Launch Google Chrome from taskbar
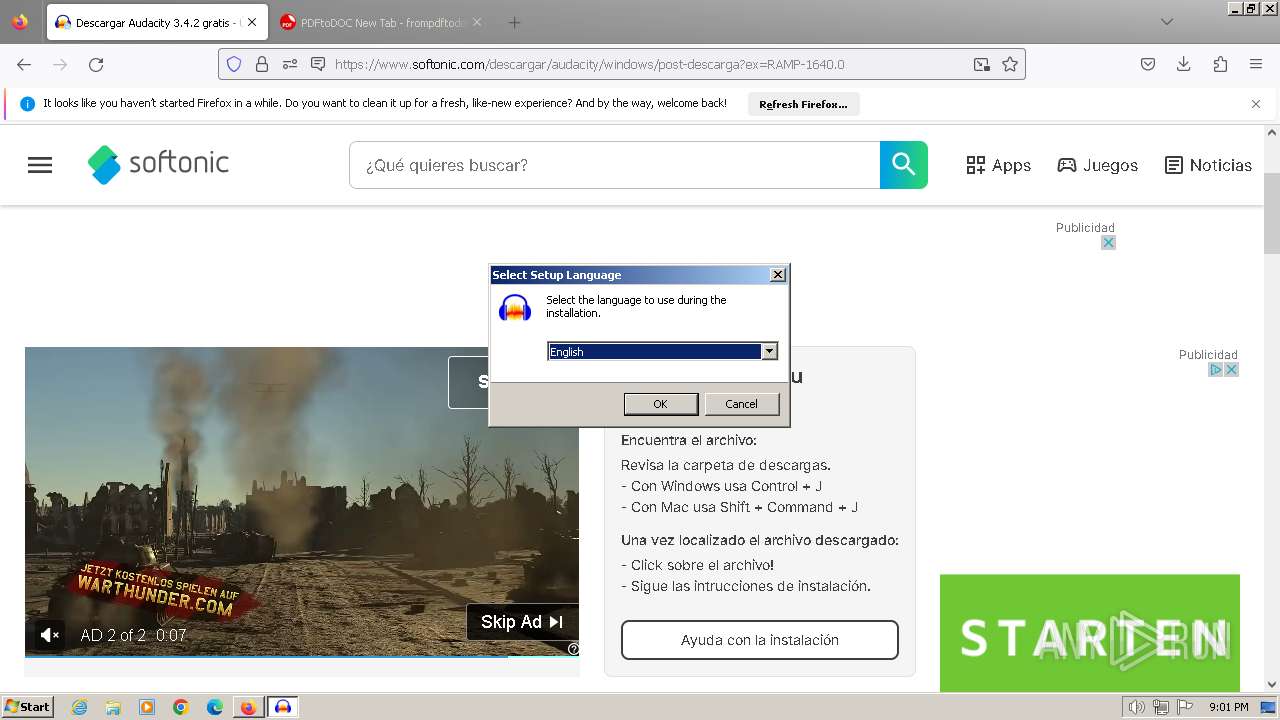The width and height of the screenshot is (1280, 720). 181,707
